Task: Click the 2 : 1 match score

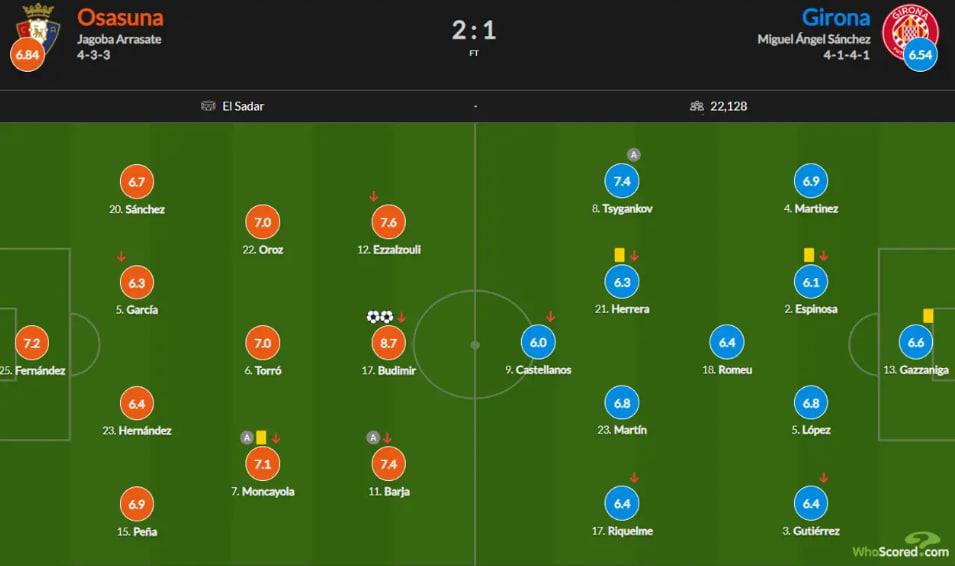Action: (x=474, y=30)
